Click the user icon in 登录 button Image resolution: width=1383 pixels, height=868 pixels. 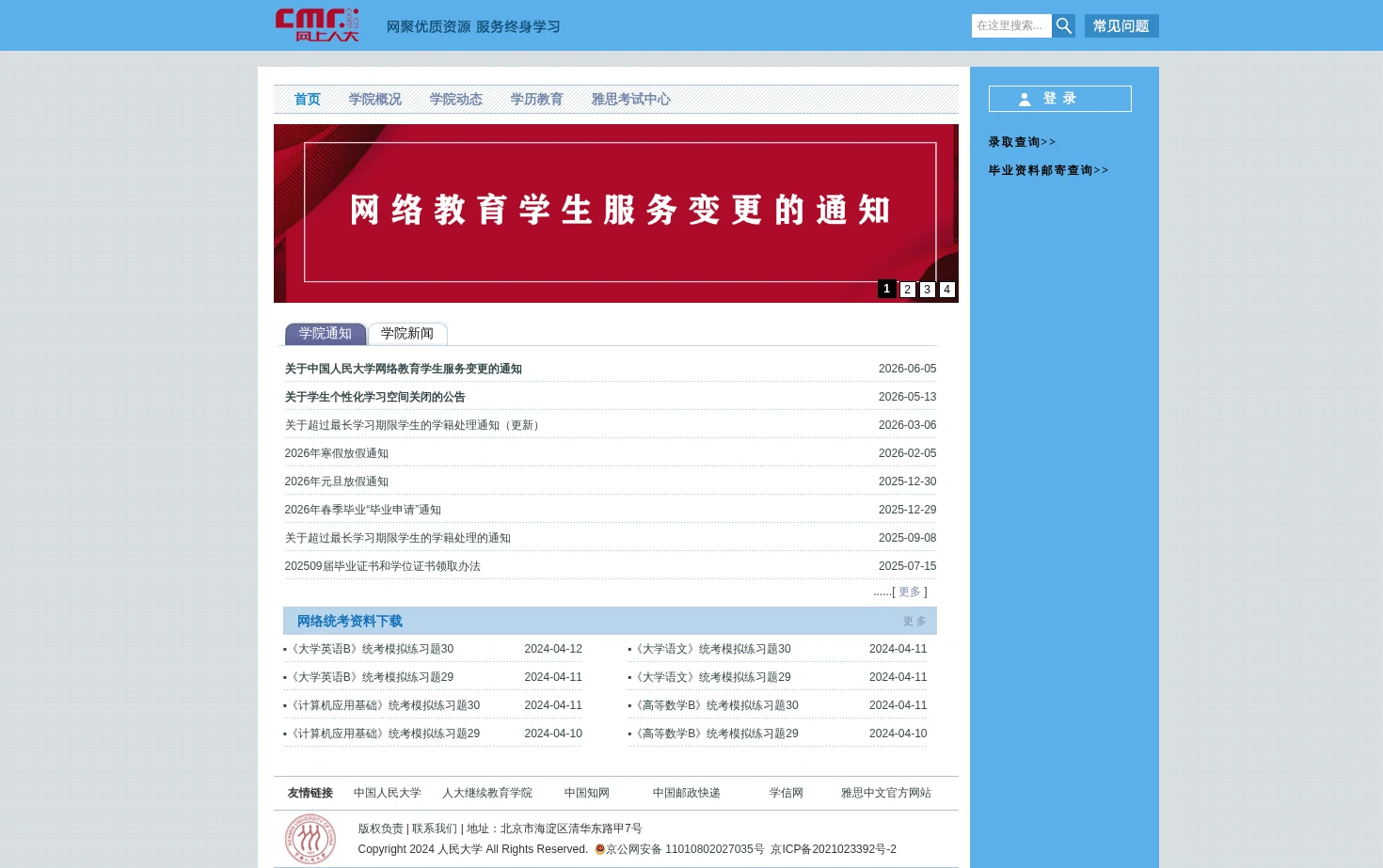1025,99
